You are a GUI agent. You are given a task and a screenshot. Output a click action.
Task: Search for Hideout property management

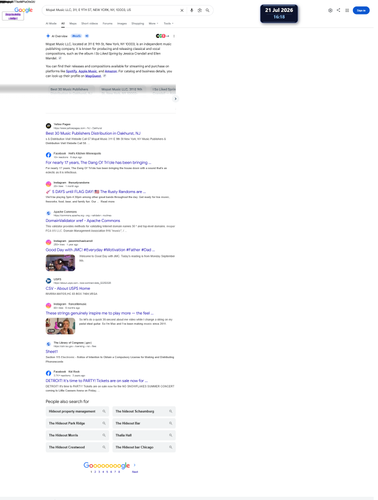click(77, 411)
